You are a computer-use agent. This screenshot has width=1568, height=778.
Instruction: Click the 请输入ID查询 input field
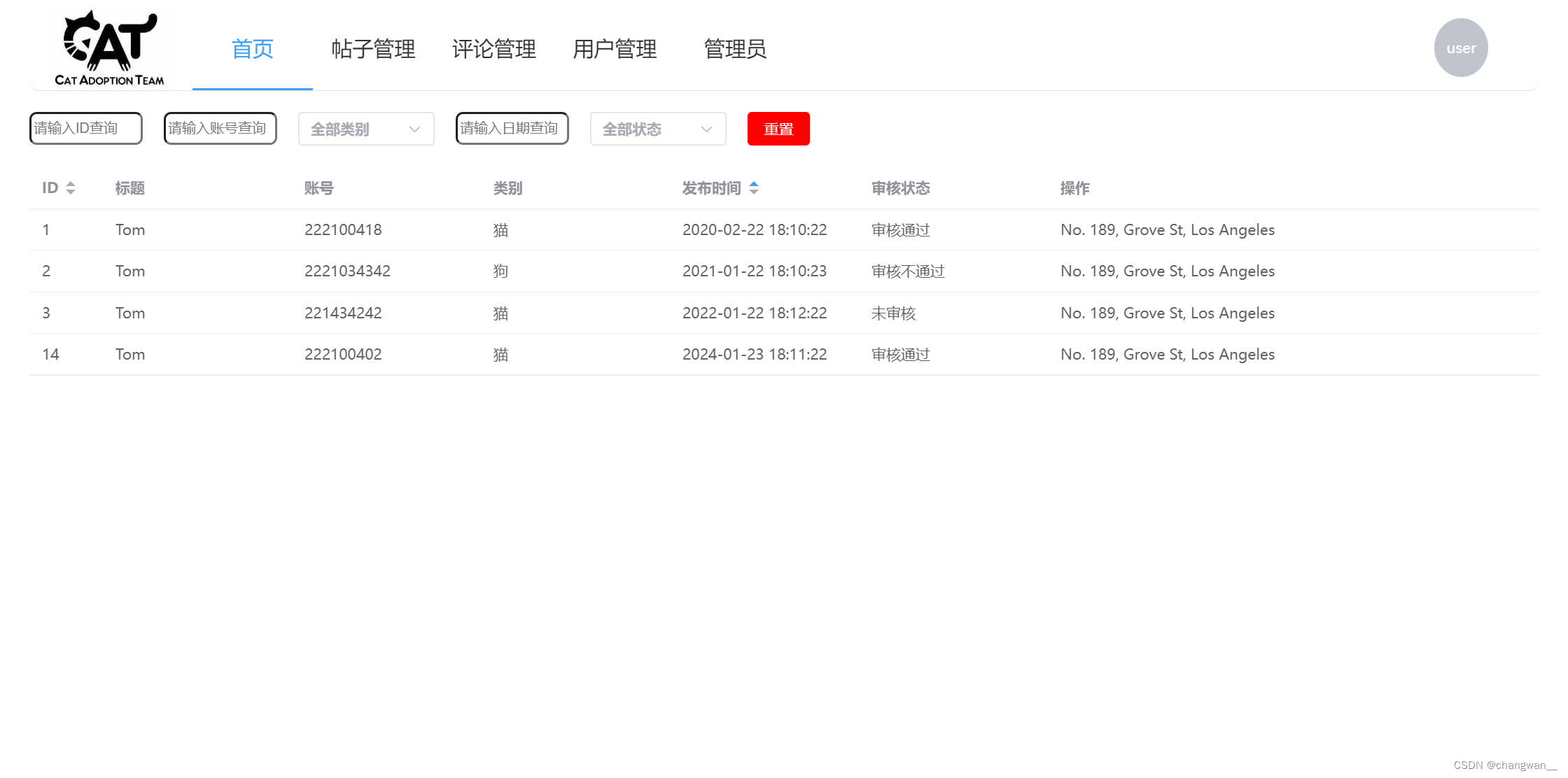[85, 128]
